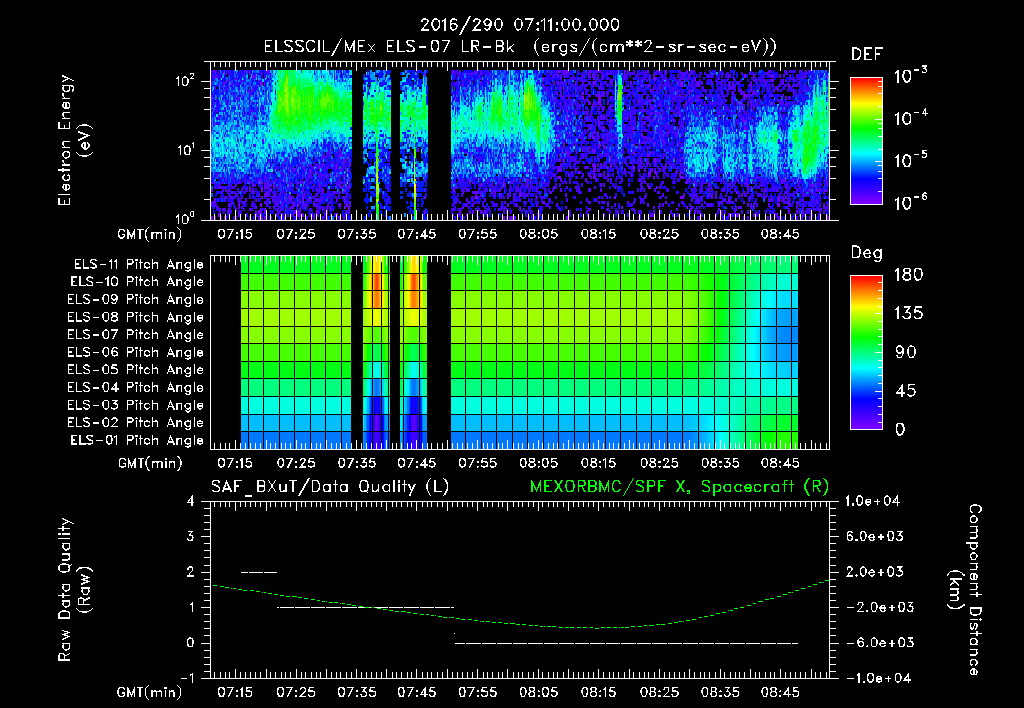This screenshot has height=708, width=1024.
Task: Click the 1.0e+04 right axis value
Action: pos(873,501)
